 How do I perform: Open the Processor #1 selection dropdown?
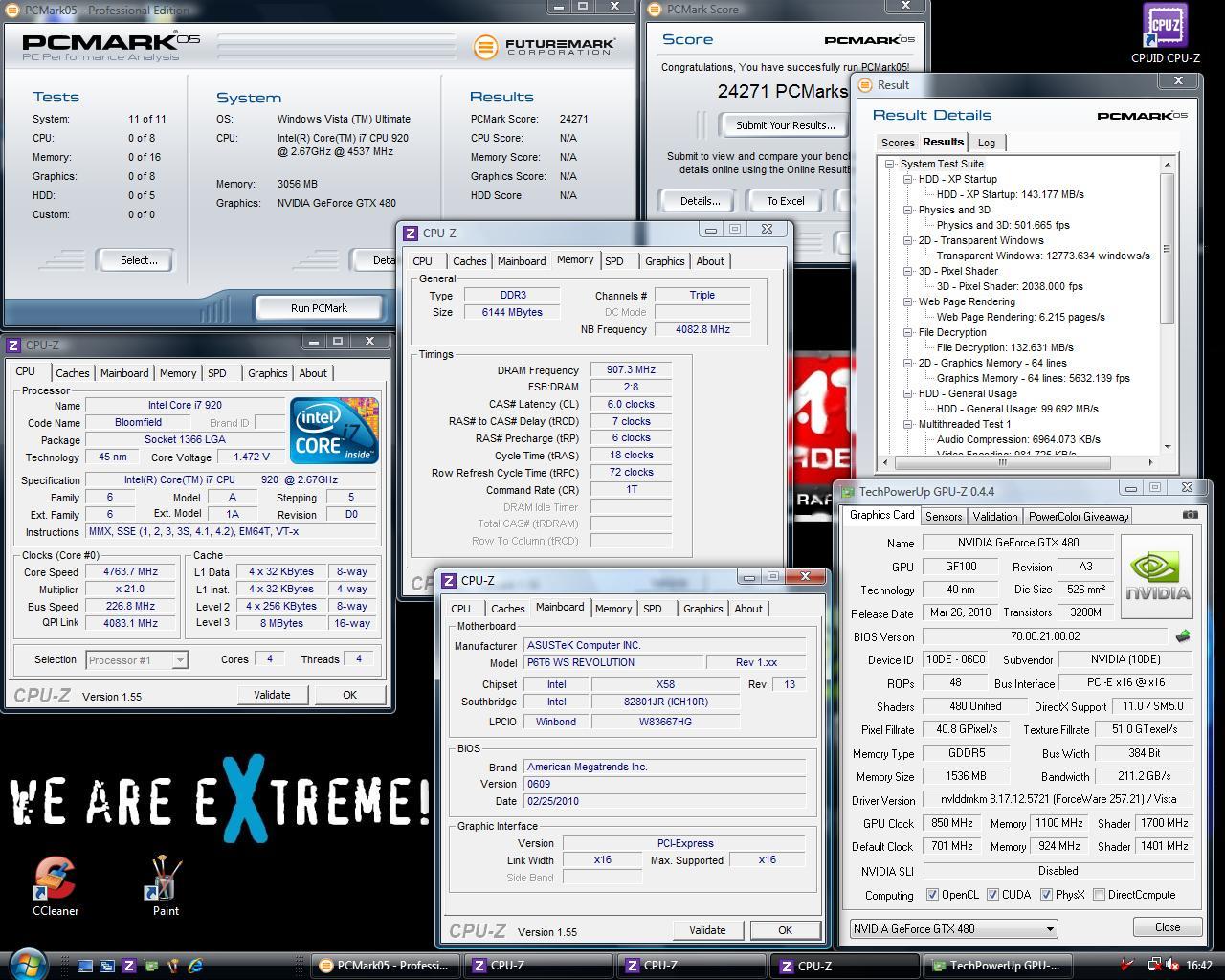[x=136, y=659]
